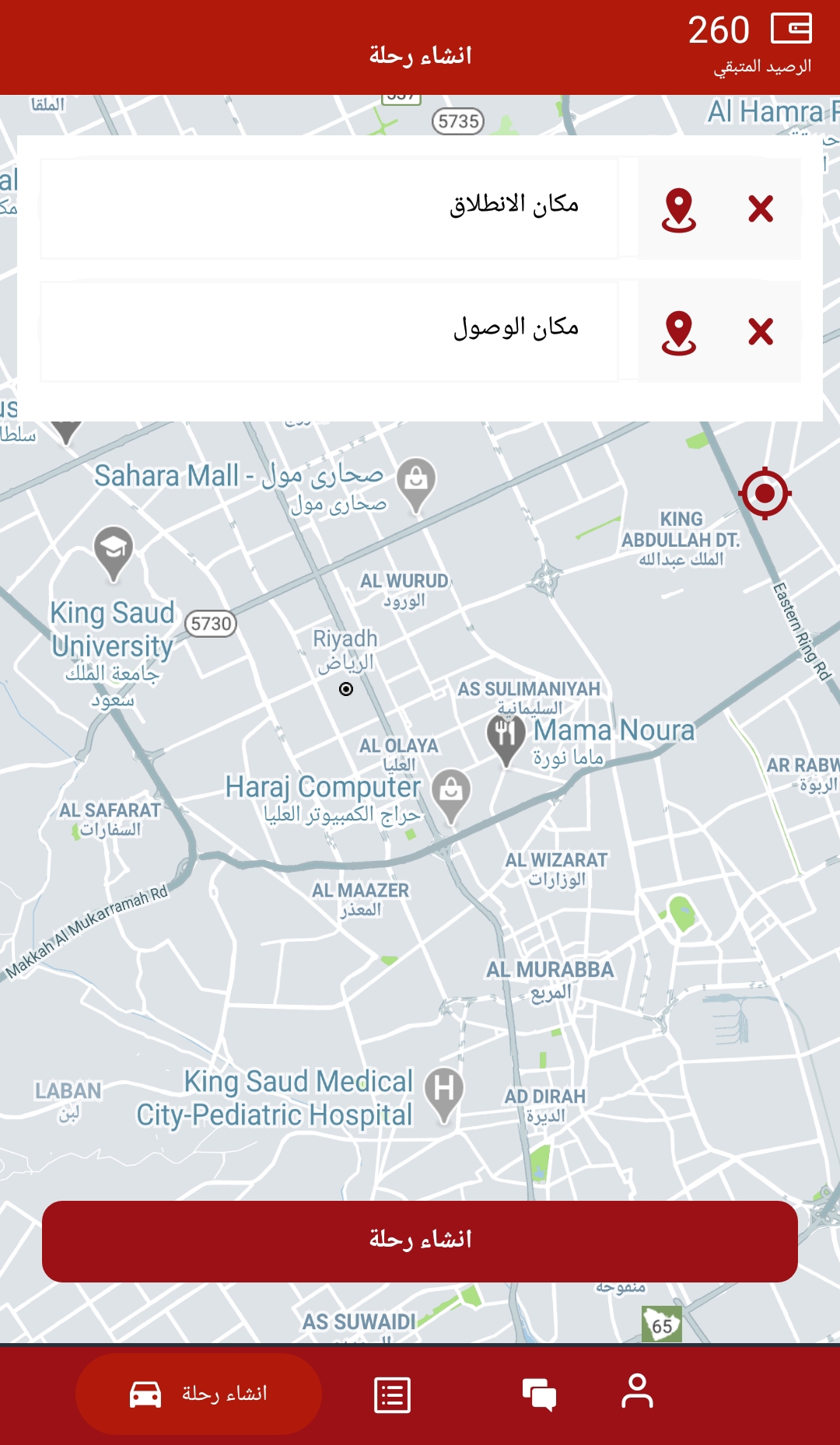Open the trips list tab
Image resolution: width=840 pixels, height=1445 pixels.
[393, 1394]
